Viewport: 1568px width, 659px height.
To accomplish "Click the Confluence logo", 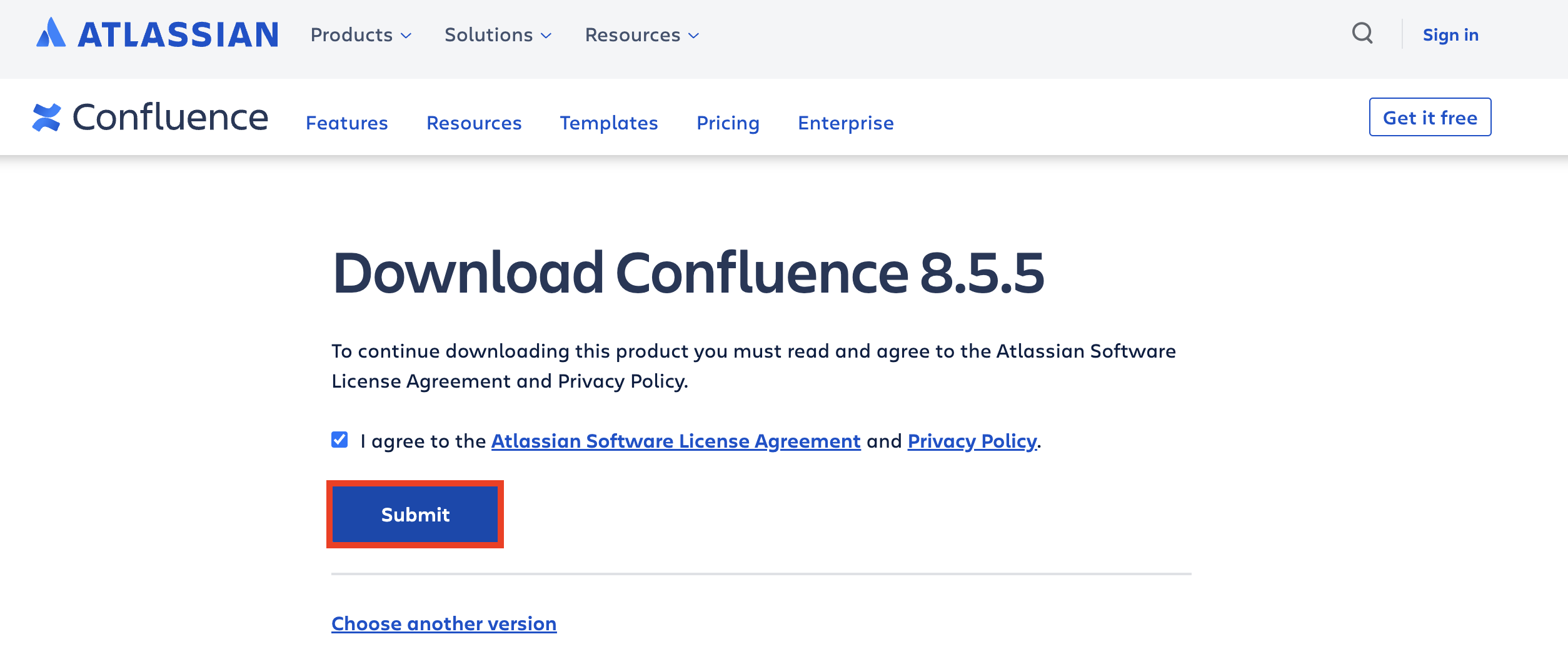I will pos(150,117).
